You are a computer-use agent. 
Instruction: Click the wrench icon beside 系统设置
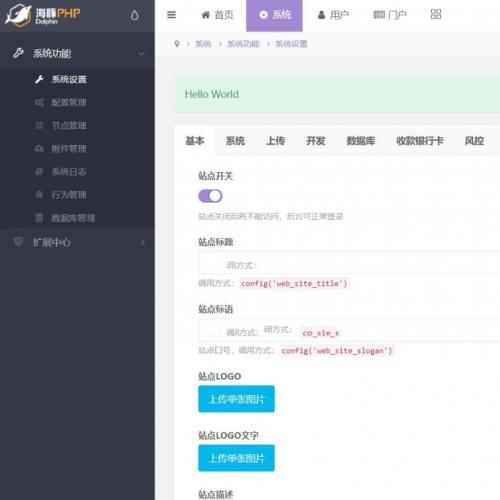(39, 79)
